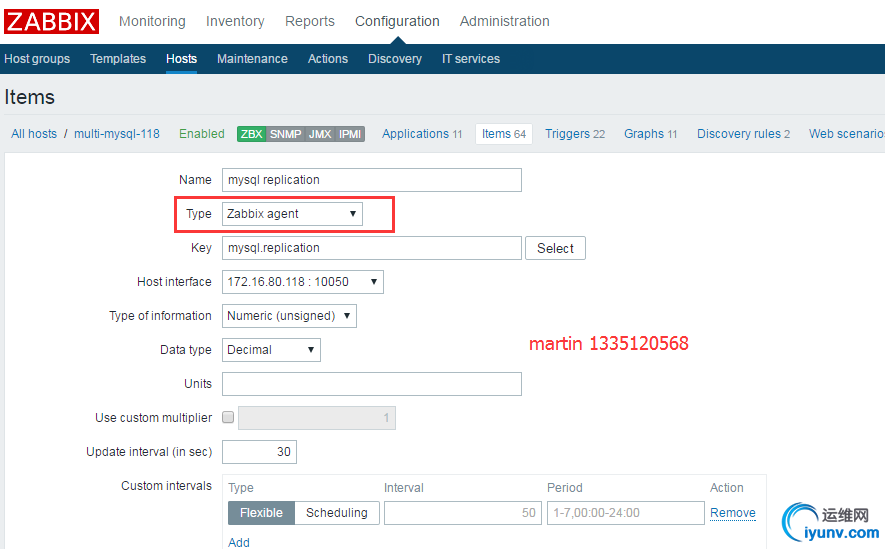Click the ZABBIX logo

(x=51, y=21)
